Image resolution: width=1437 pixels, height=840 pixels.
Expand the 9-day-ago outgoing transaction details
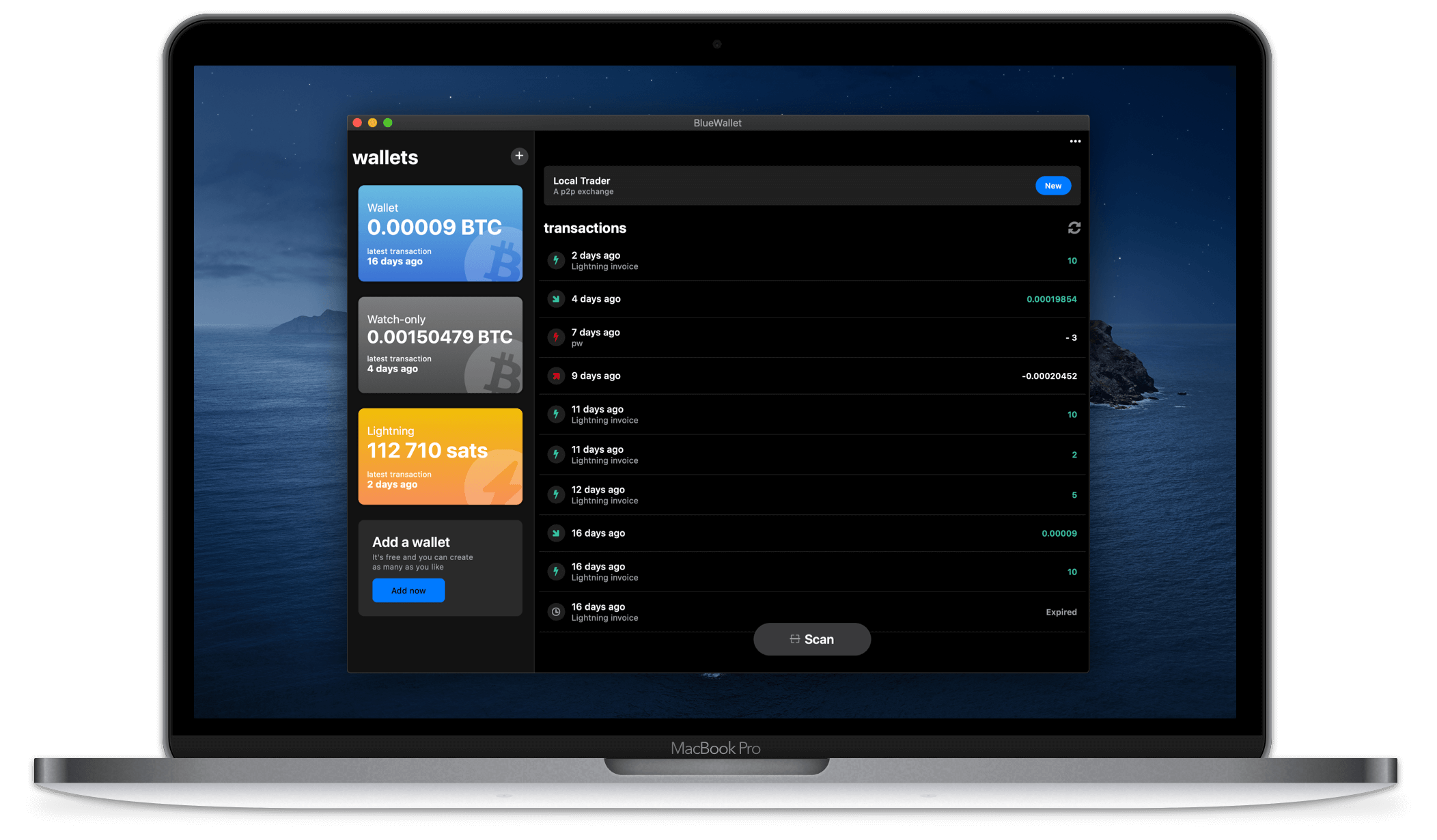[811, 375]
